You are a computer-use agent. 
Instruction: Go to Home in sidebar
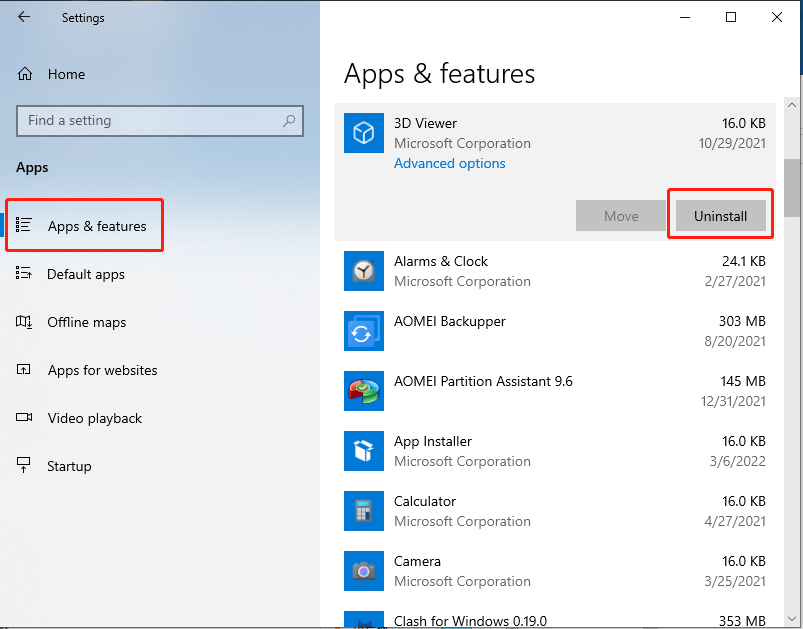point(66,74)
